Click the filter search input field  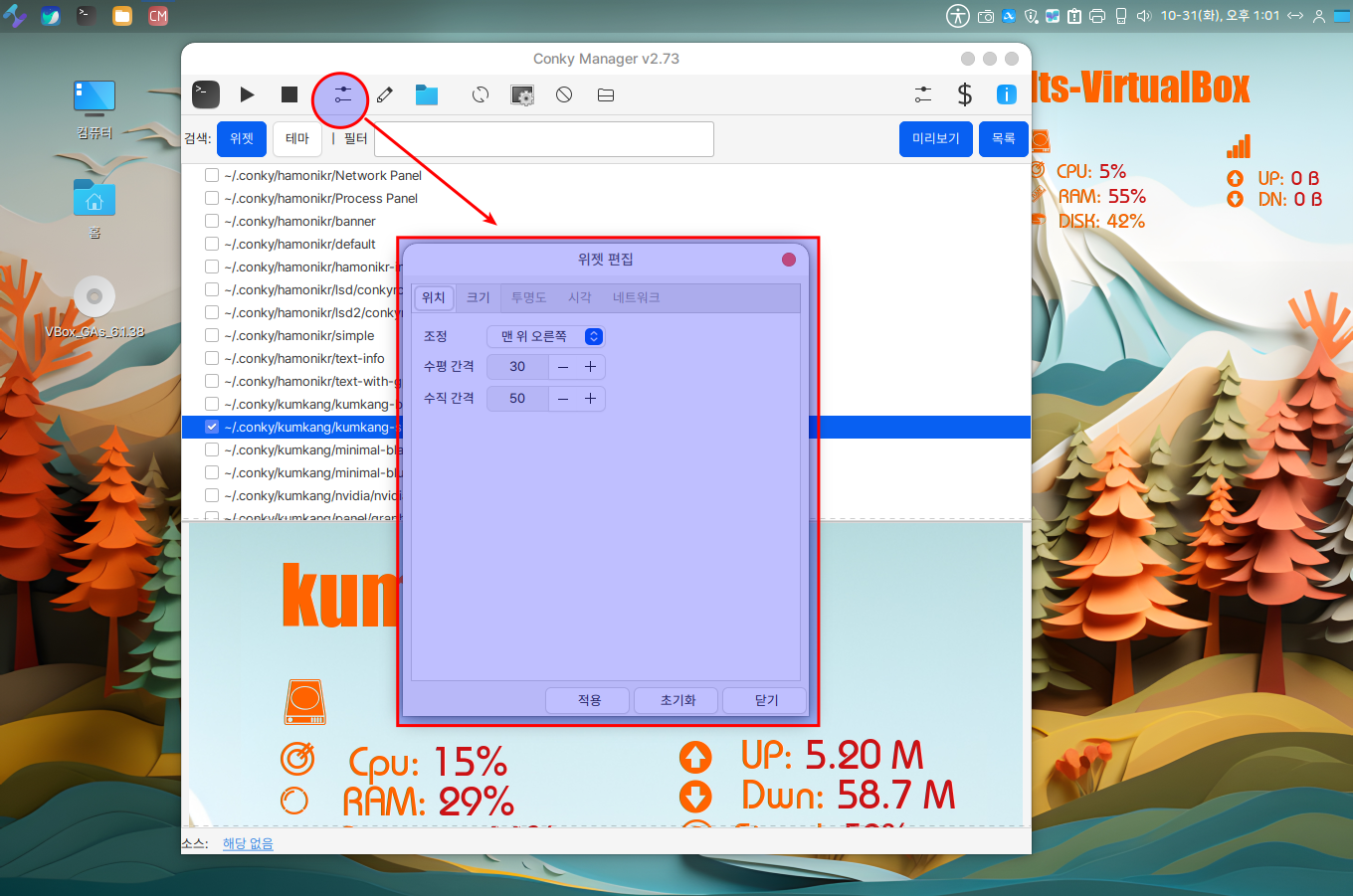point(543,139)
